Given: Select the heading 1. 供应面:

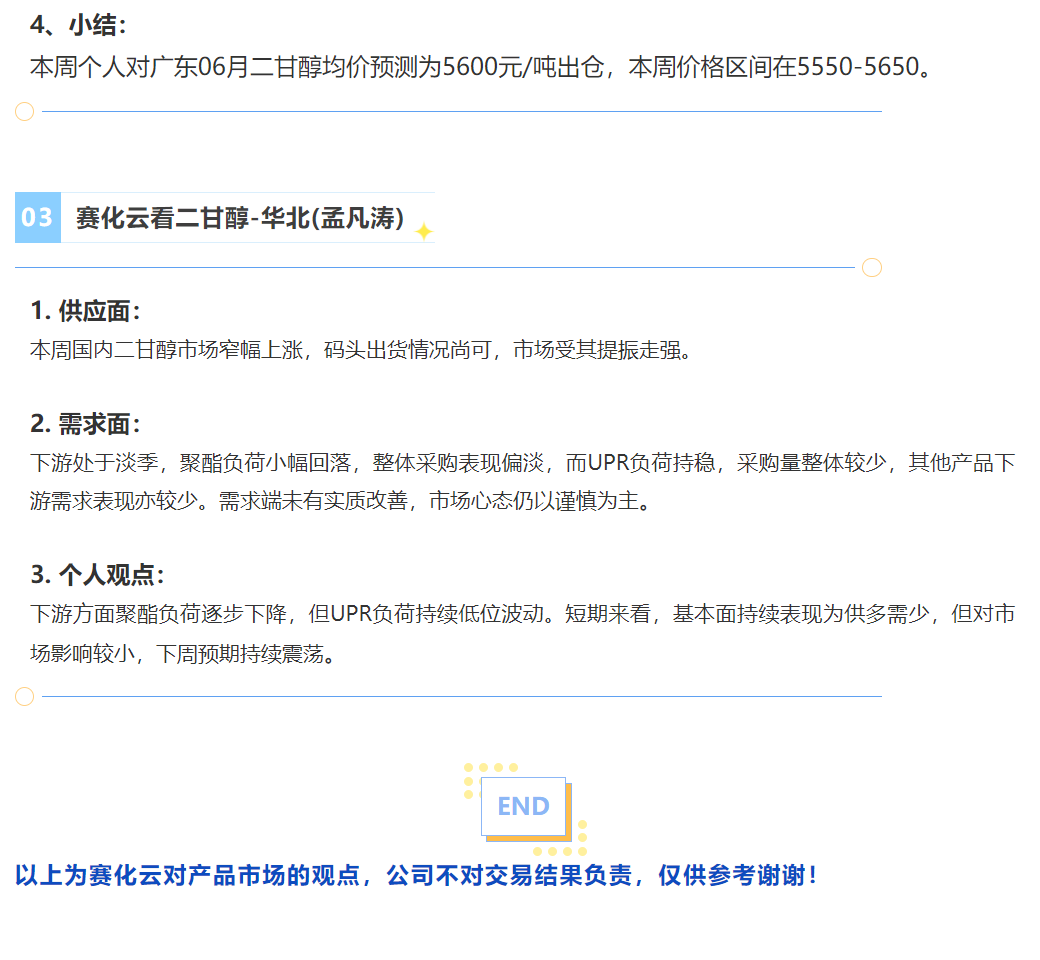Looking at the screenshot, I should (x=86, y=310).
